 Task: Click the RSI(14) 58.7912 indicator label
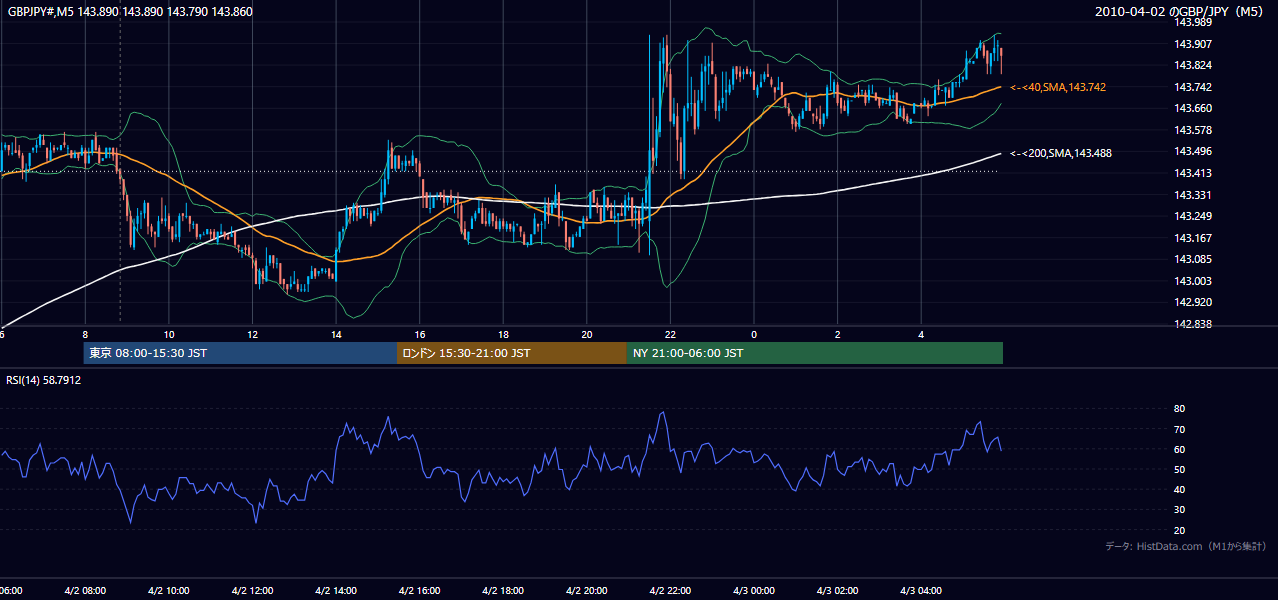pos(44,380)
